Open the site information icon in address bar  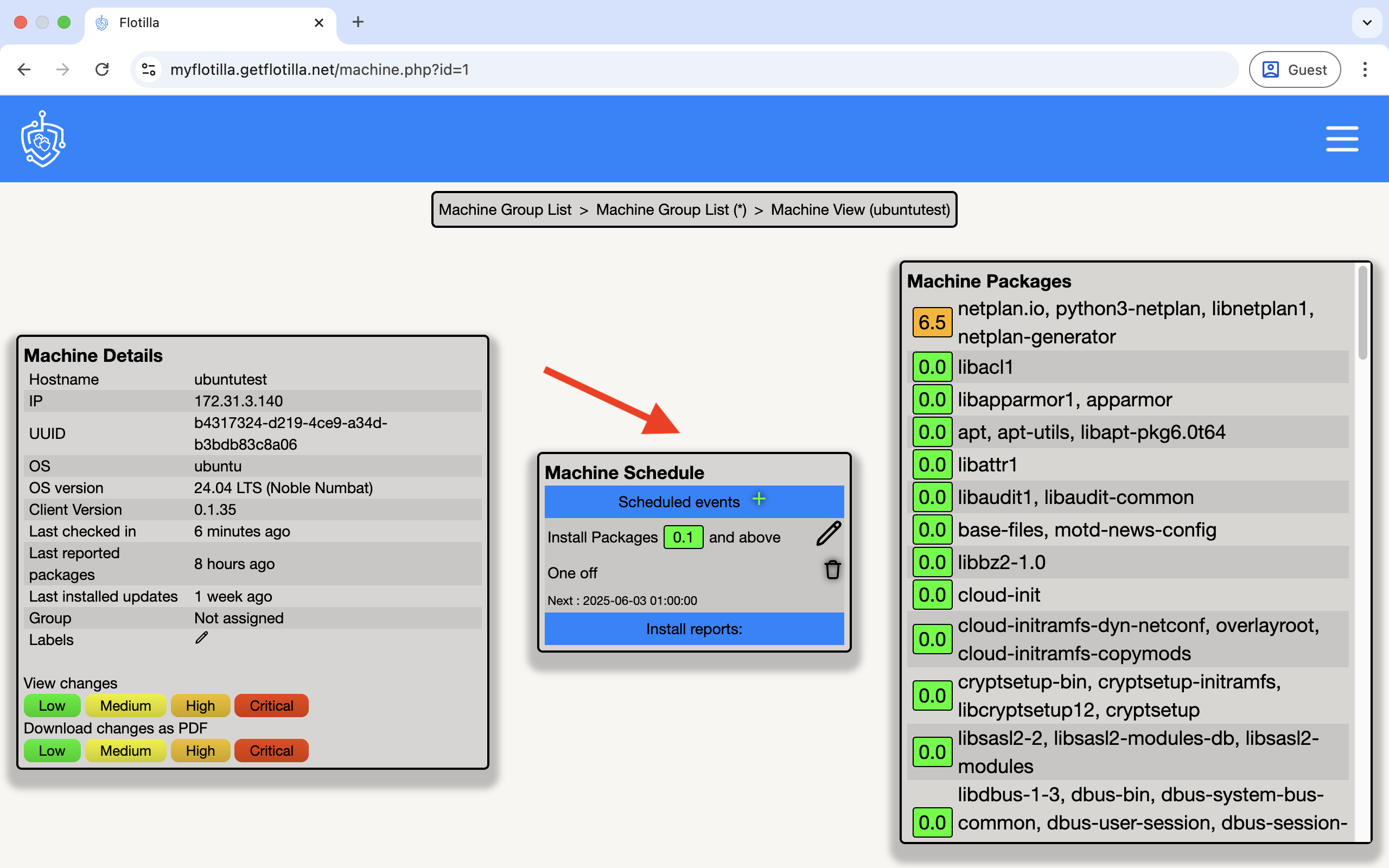point(149,69)
